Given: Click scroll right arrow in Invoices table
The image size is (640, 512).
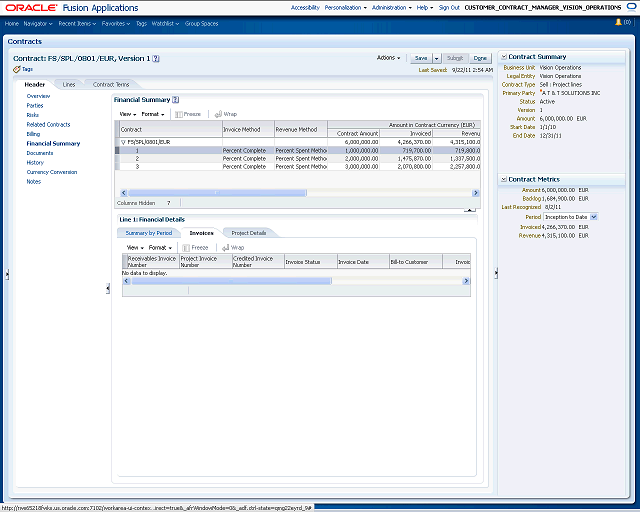Looking at the screenshot, I should point(466,281).
